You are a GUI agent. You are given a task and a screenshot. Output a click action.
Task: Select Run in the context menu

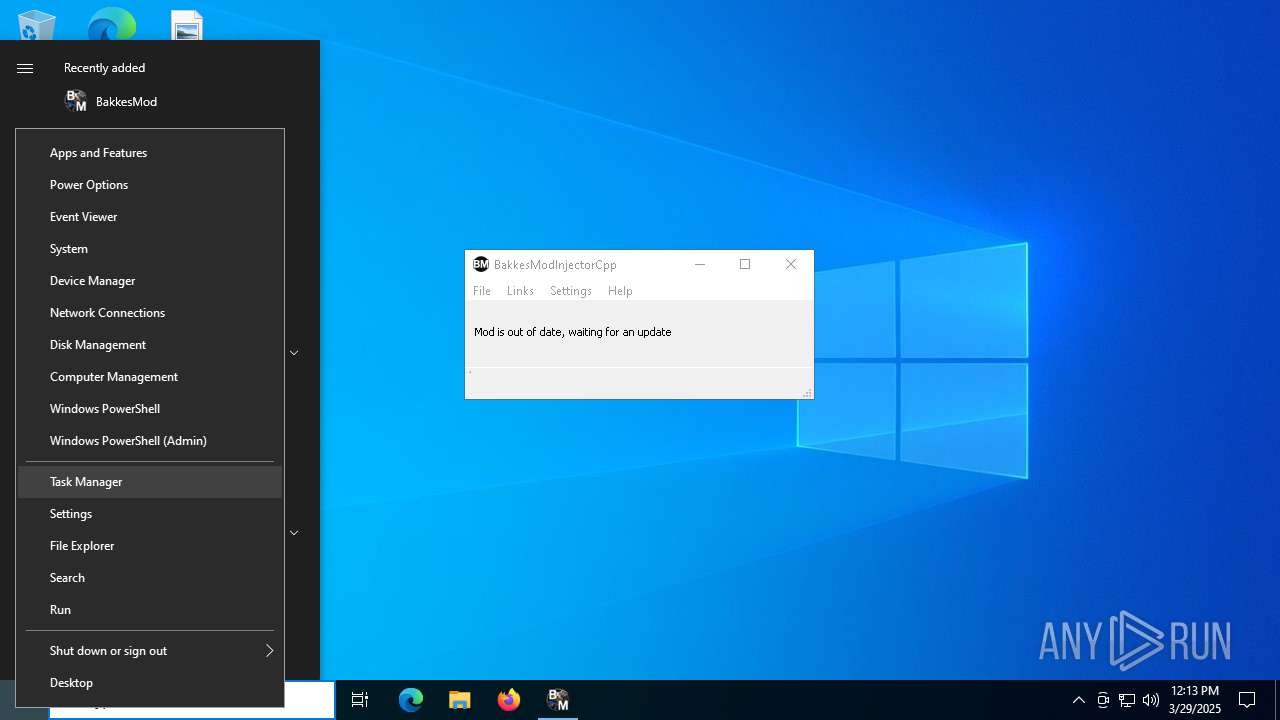[150, 610]
